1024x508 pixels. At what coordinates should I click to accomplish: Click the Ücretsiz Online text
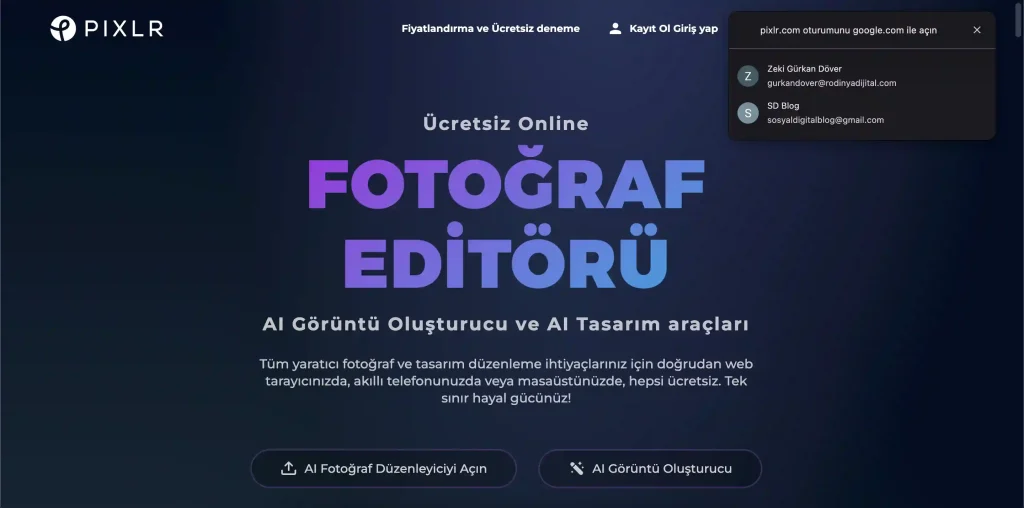click(x=506, y=124)
